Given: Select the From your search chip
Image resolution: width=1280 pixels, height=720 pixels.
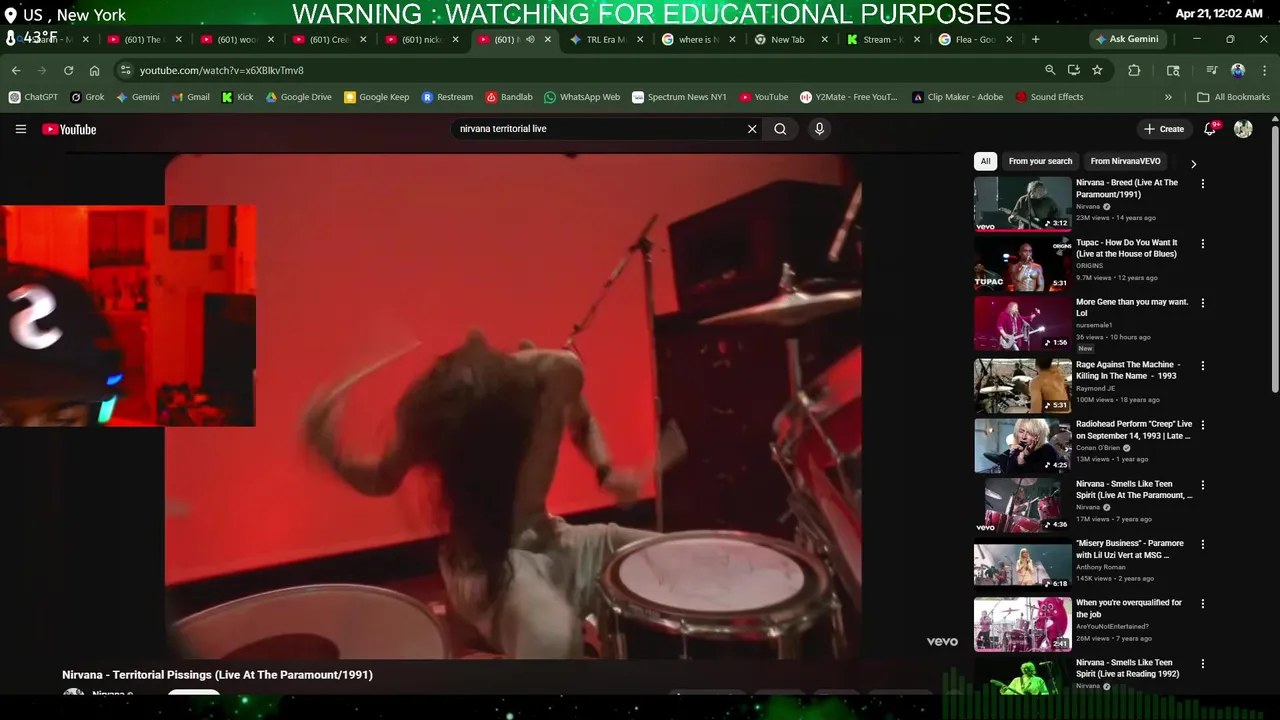Looking at the screenshot, I should pyautogui.click(x=1040, y=161).
